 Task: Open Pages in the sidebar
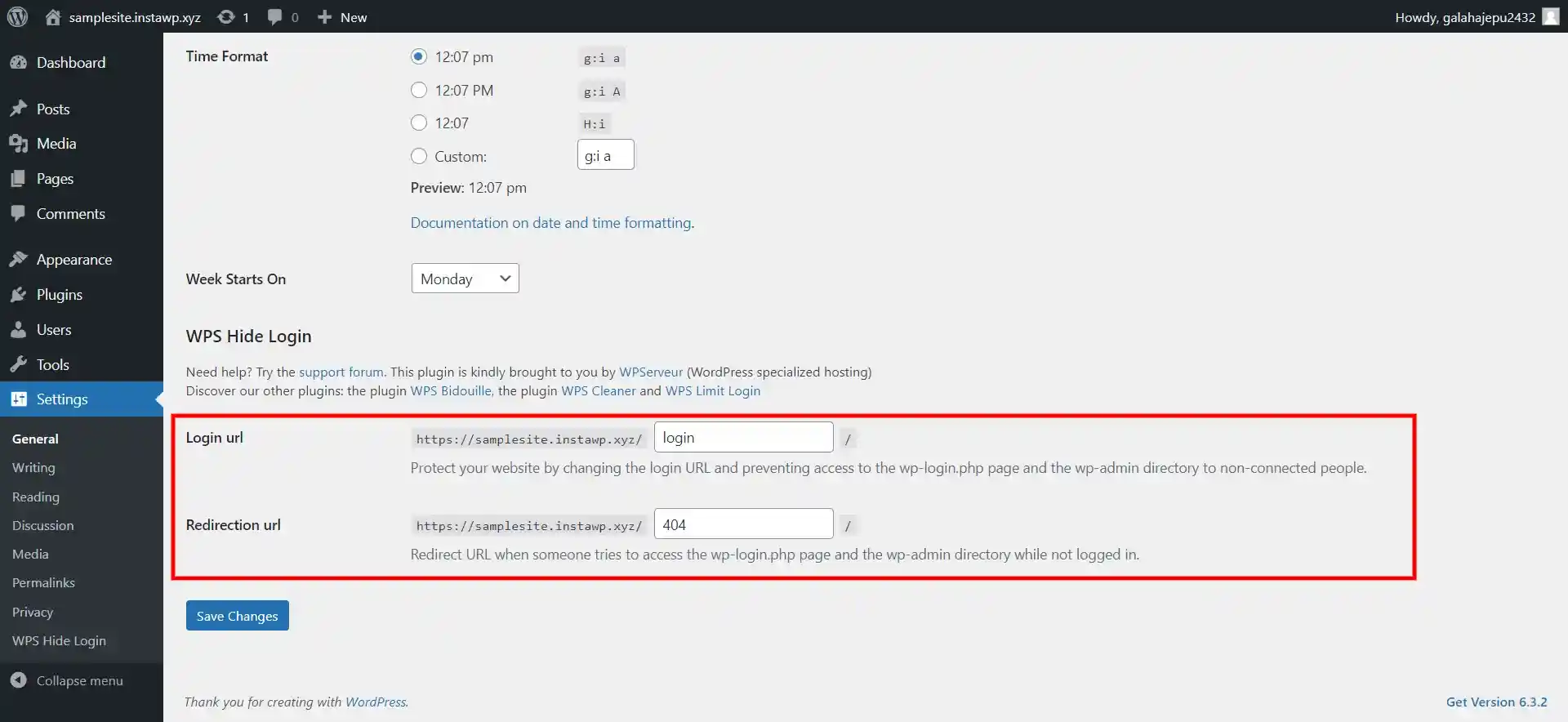[x=82, y=178]
